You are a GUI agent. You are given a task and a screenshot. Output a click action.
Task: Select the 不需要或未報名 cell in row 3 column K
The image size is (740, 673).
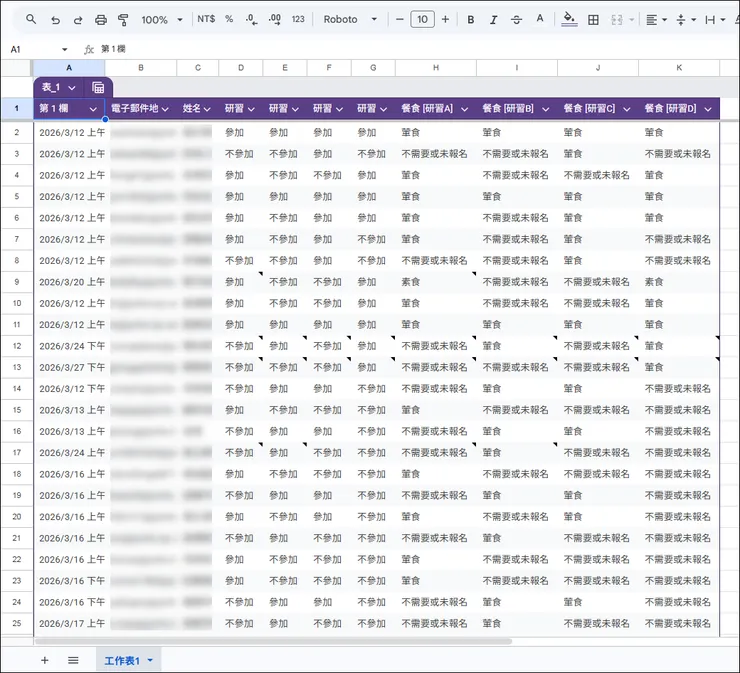click(679, 154)
